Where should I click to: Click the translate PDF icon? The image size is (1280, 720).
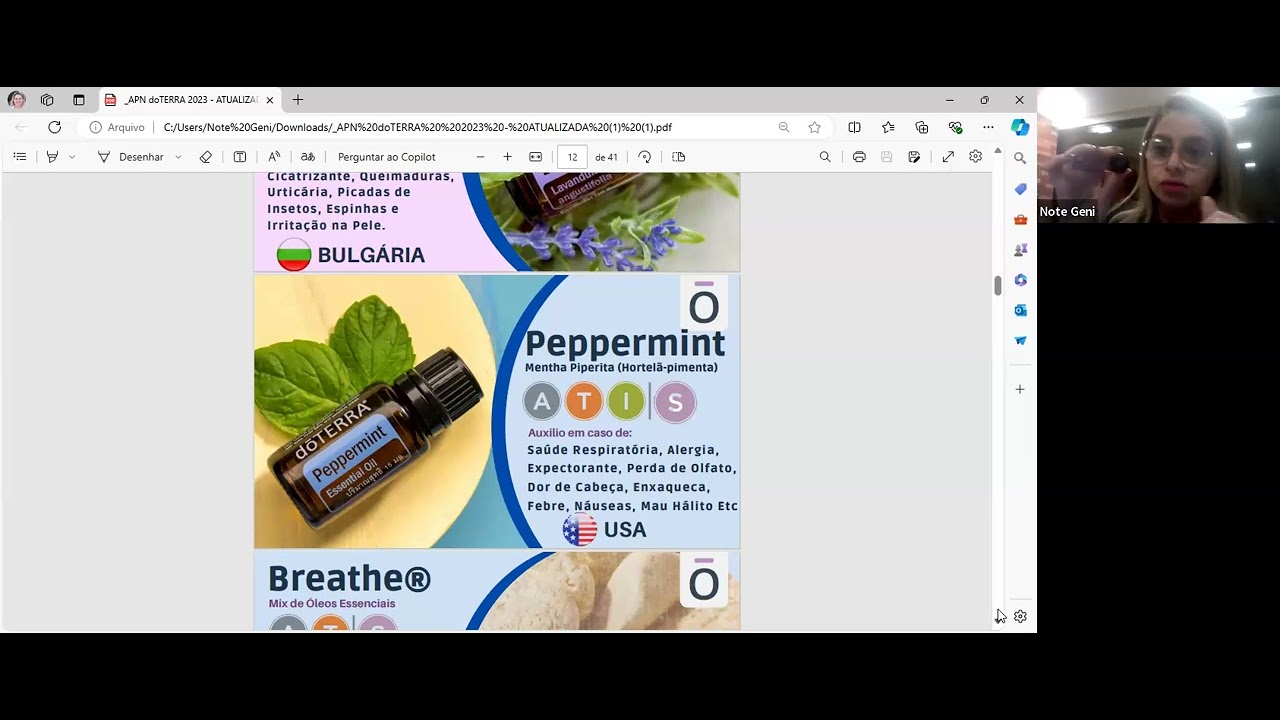tap(308, 157)
